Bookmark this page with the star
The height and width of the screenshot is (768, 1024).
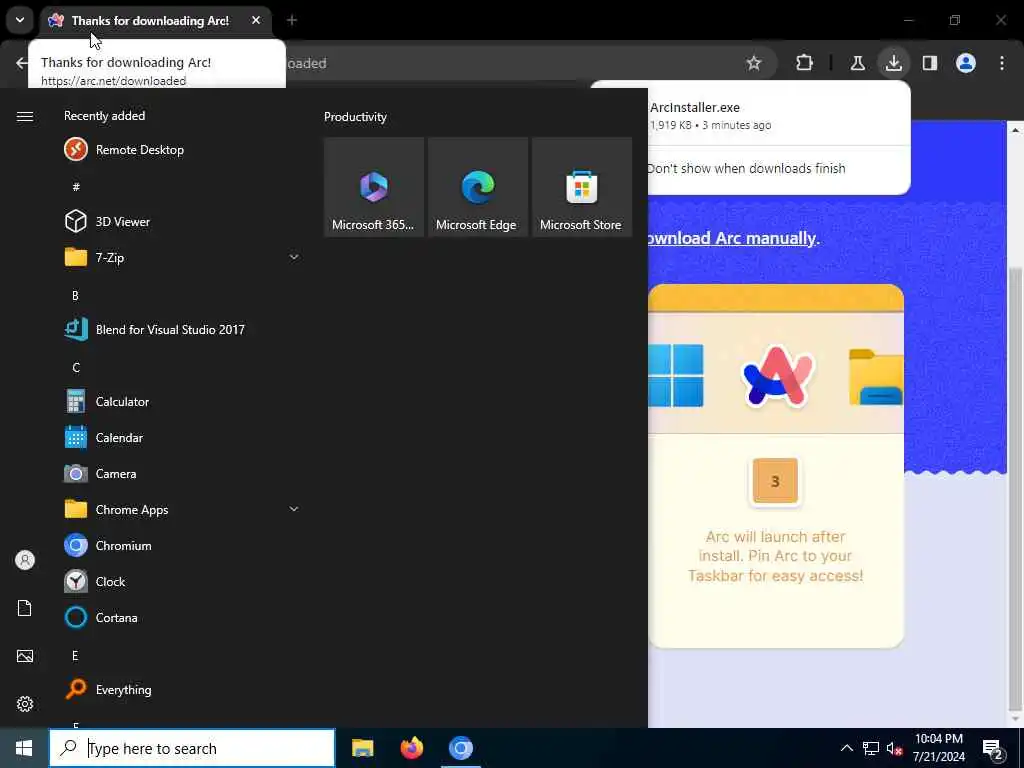[754, 63]
